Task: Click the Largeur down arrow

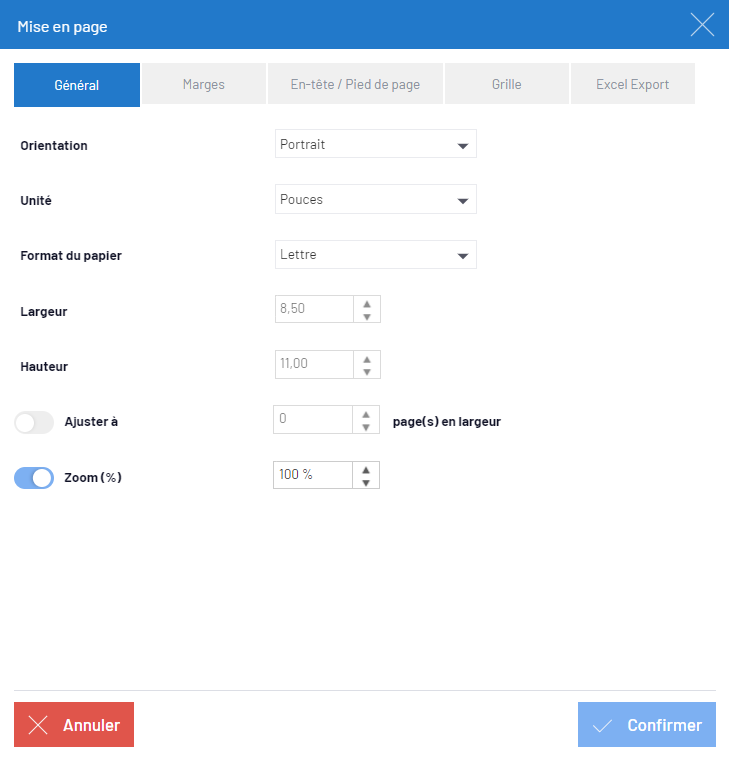Action: click(x=366, y=316)
